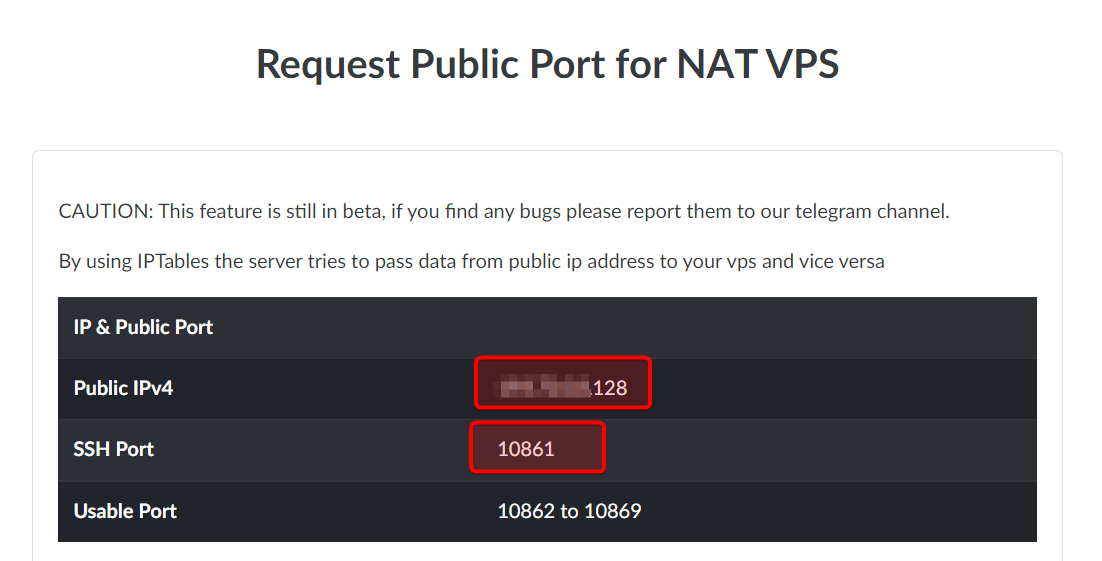Click the "Public IPv4" row label

pos(123,388)
